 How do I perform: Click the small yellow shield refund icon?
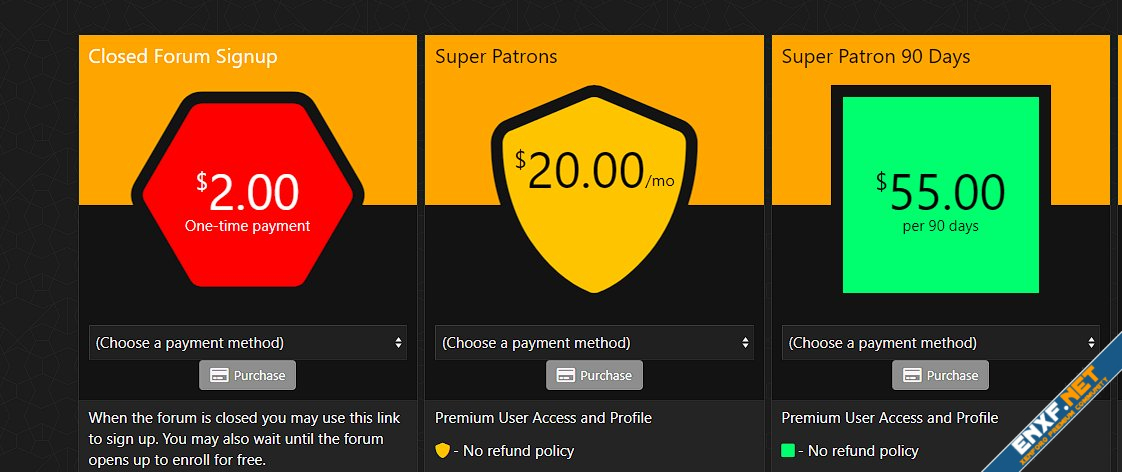(443, 451)
